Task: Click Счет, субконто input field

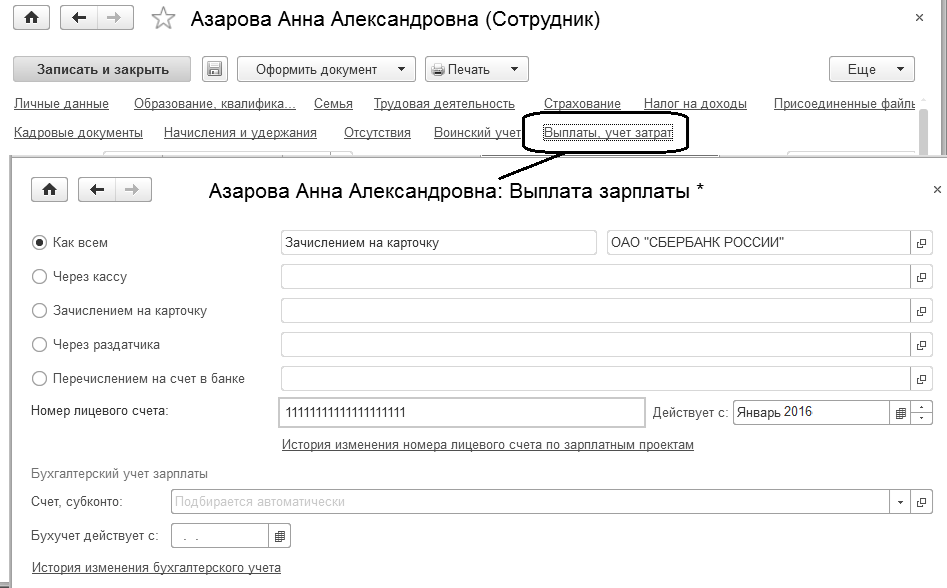Action: 530,502
